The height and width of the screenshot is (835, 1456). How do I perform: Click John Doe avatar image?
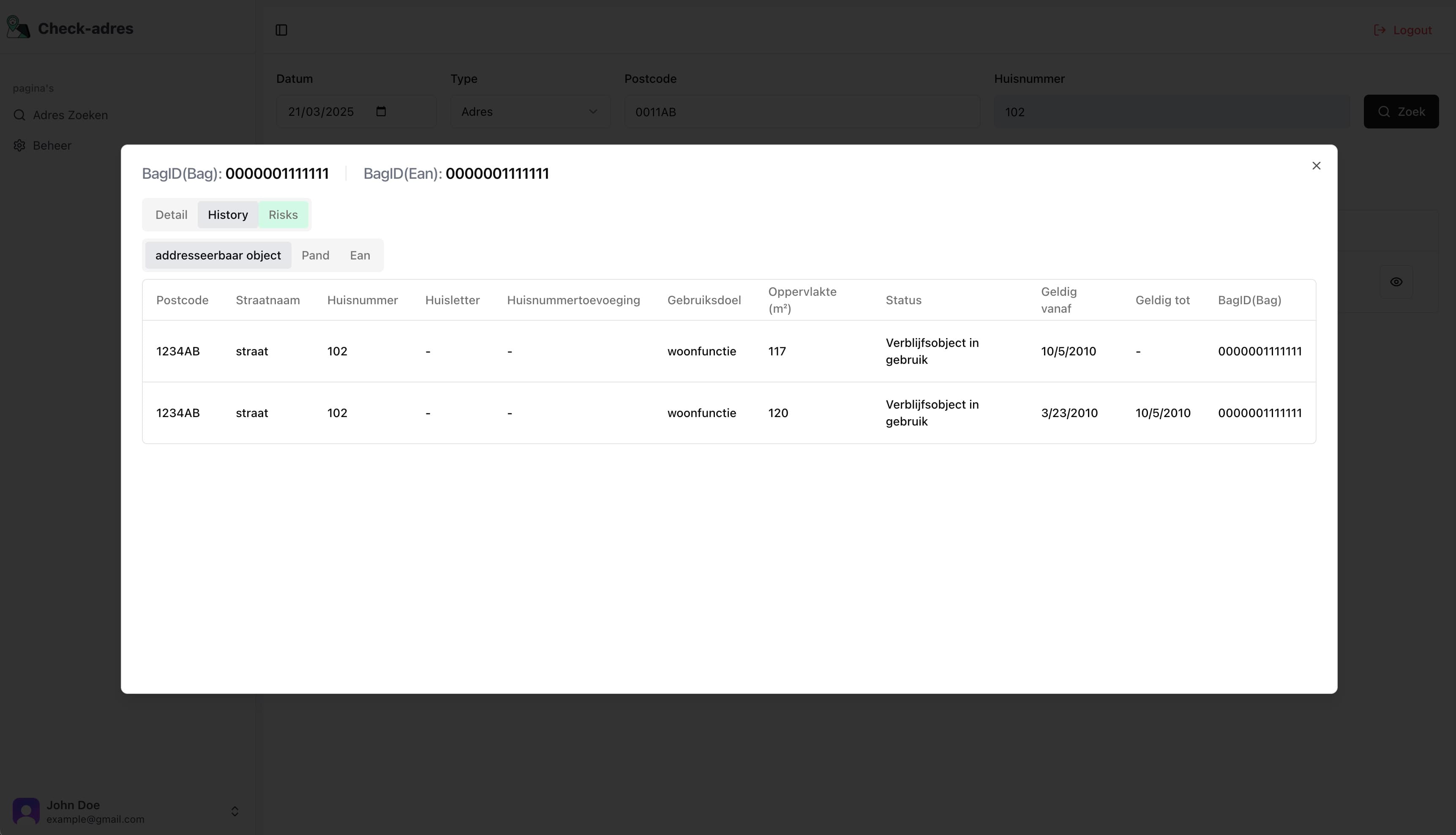point(26,811)
